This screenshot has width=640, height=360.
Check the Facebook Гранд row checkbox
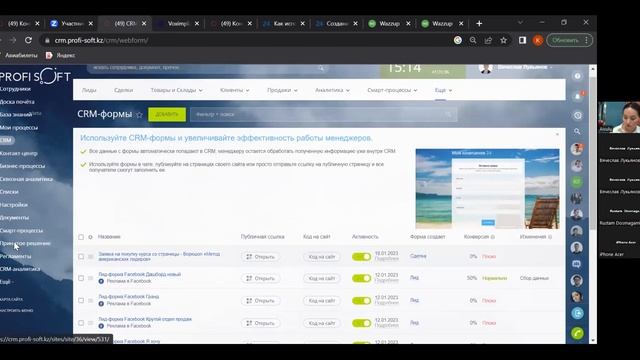81,300
